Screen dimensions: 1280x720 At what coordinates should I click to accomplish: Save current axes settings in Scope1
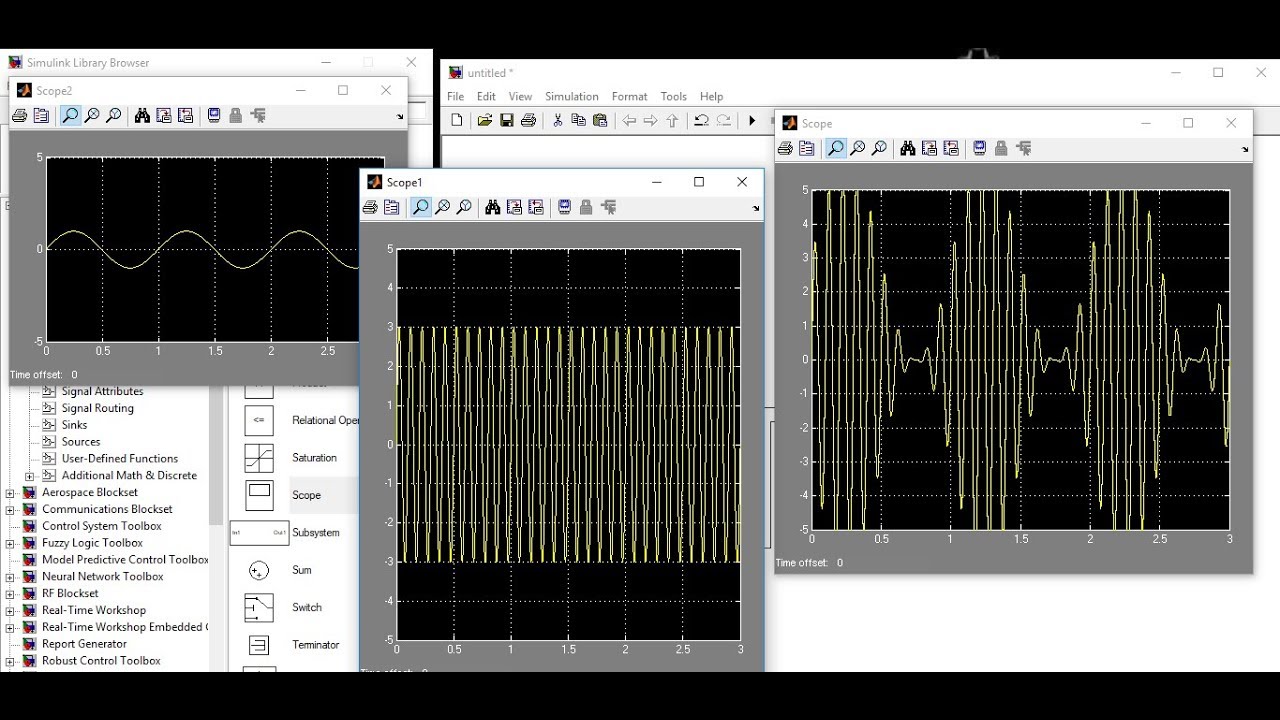coord(515,207)
